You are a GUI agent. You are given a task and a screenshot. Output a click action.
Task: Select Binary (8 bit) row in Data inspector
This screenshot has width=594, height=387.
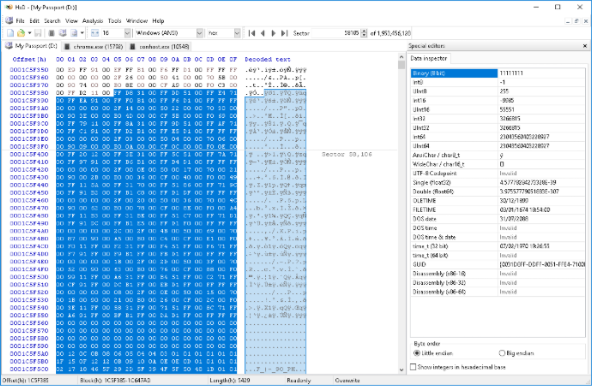pyautogui.click(x=498, y=73)
